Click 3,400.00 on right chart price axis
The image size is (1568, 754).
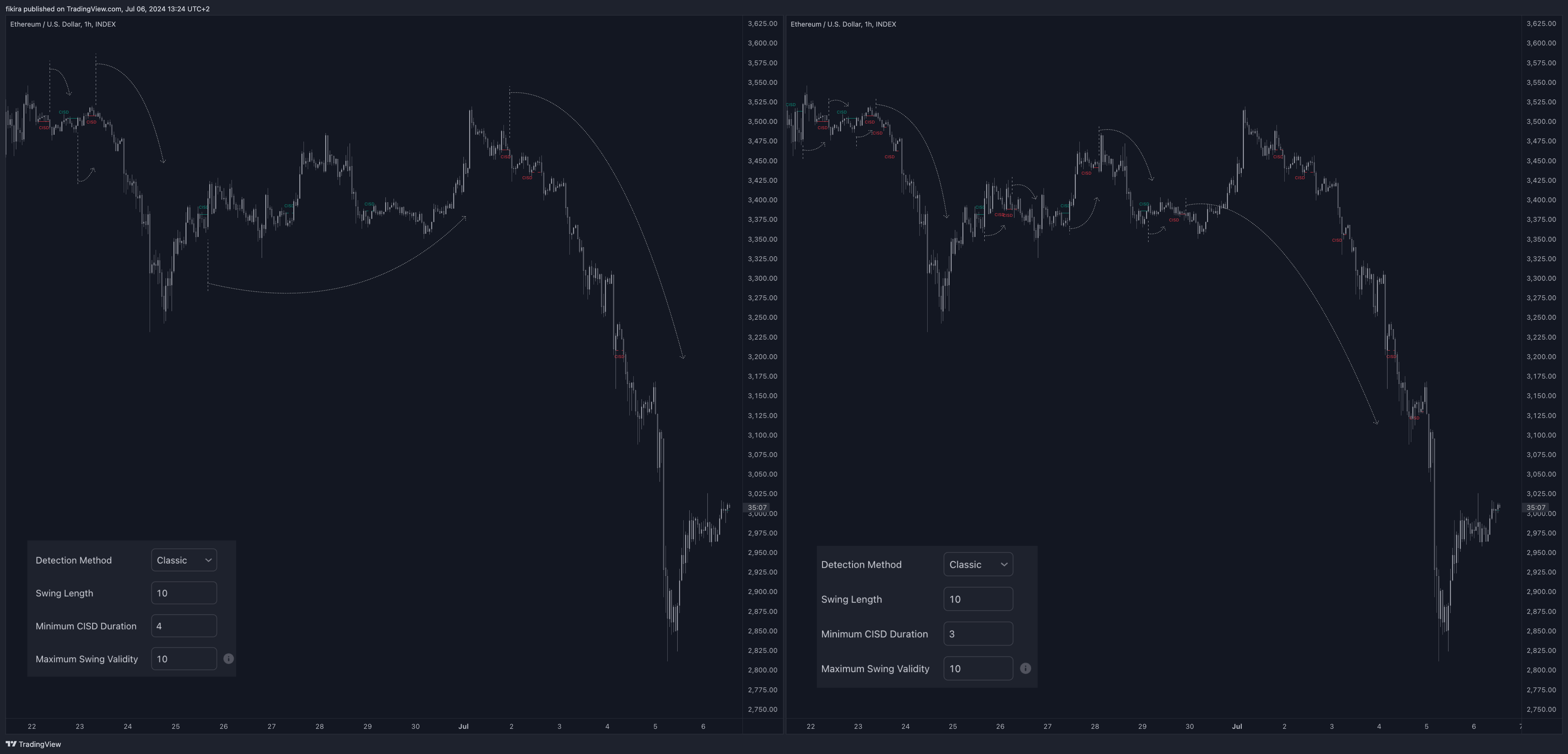1541,200
